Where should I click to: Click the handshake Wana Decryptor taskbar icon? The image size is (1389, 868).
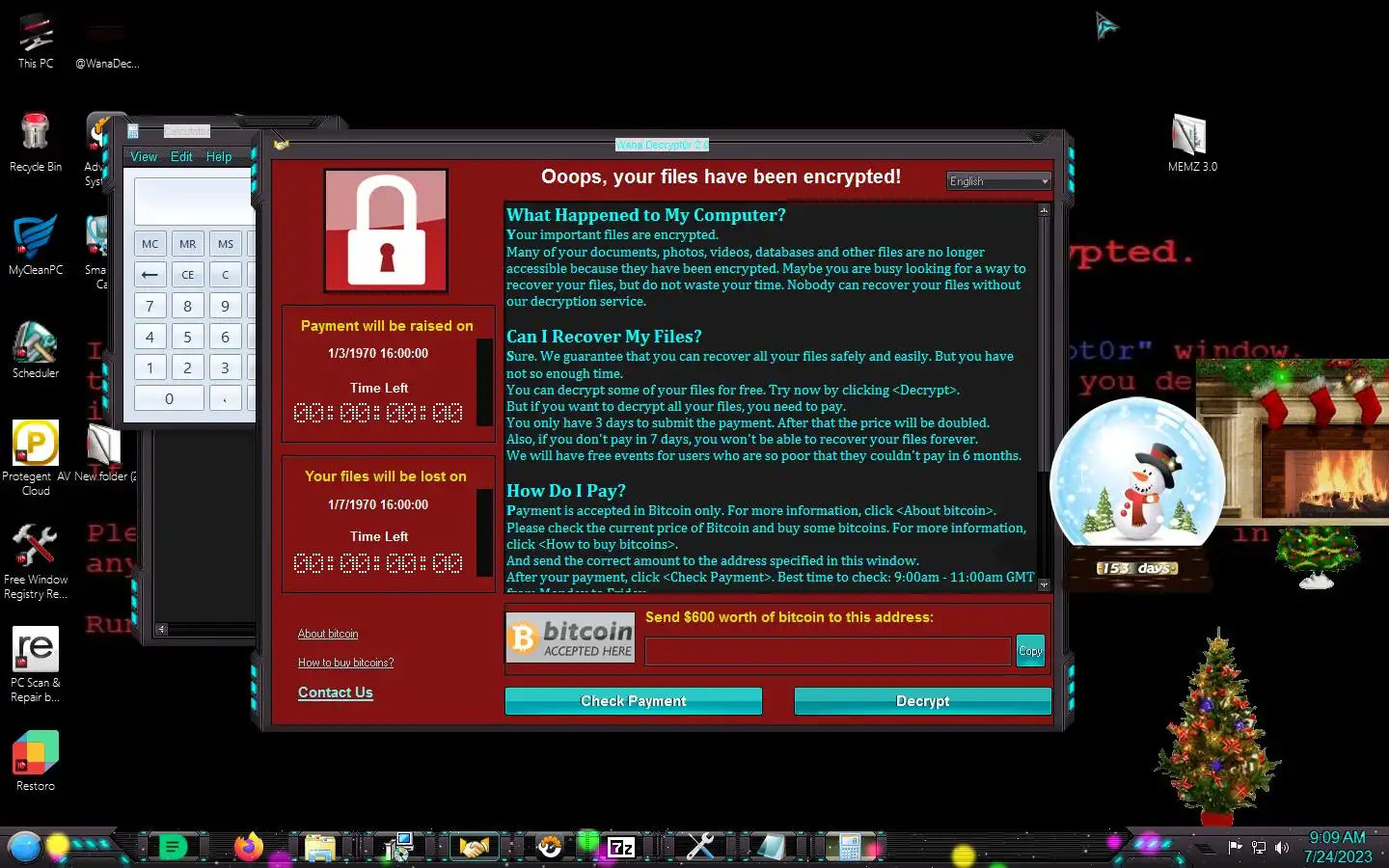coord(474,848)
